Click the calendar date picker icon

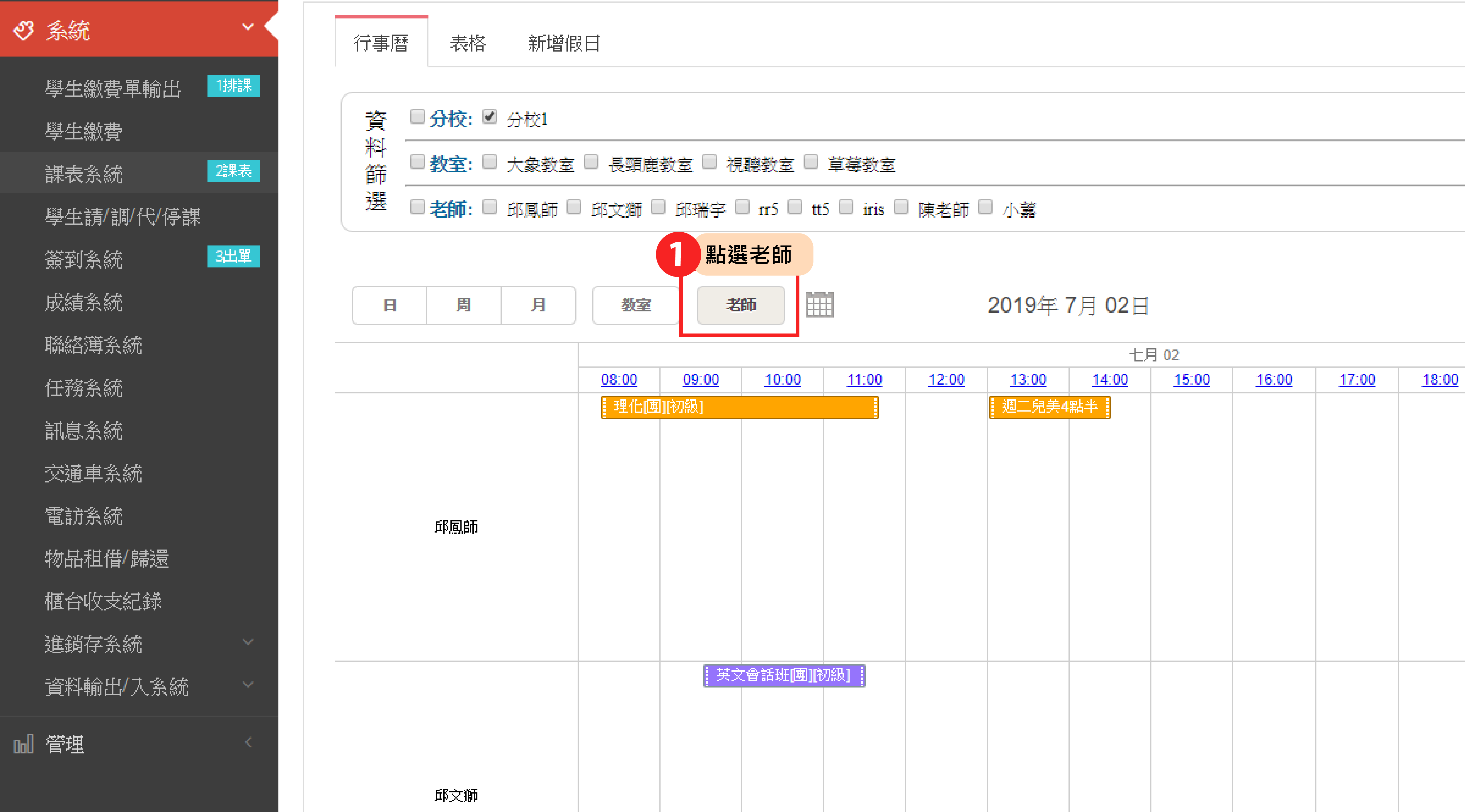tap(819, 305)
